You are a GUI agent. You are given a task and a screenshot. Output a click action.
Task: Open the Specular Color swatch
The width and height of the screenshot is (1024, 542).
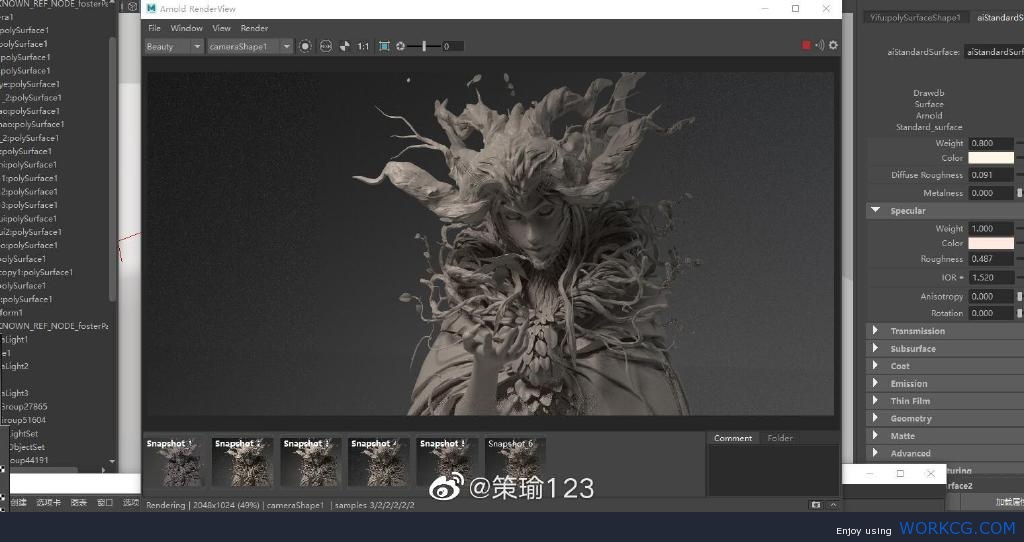tap(991, 243)
